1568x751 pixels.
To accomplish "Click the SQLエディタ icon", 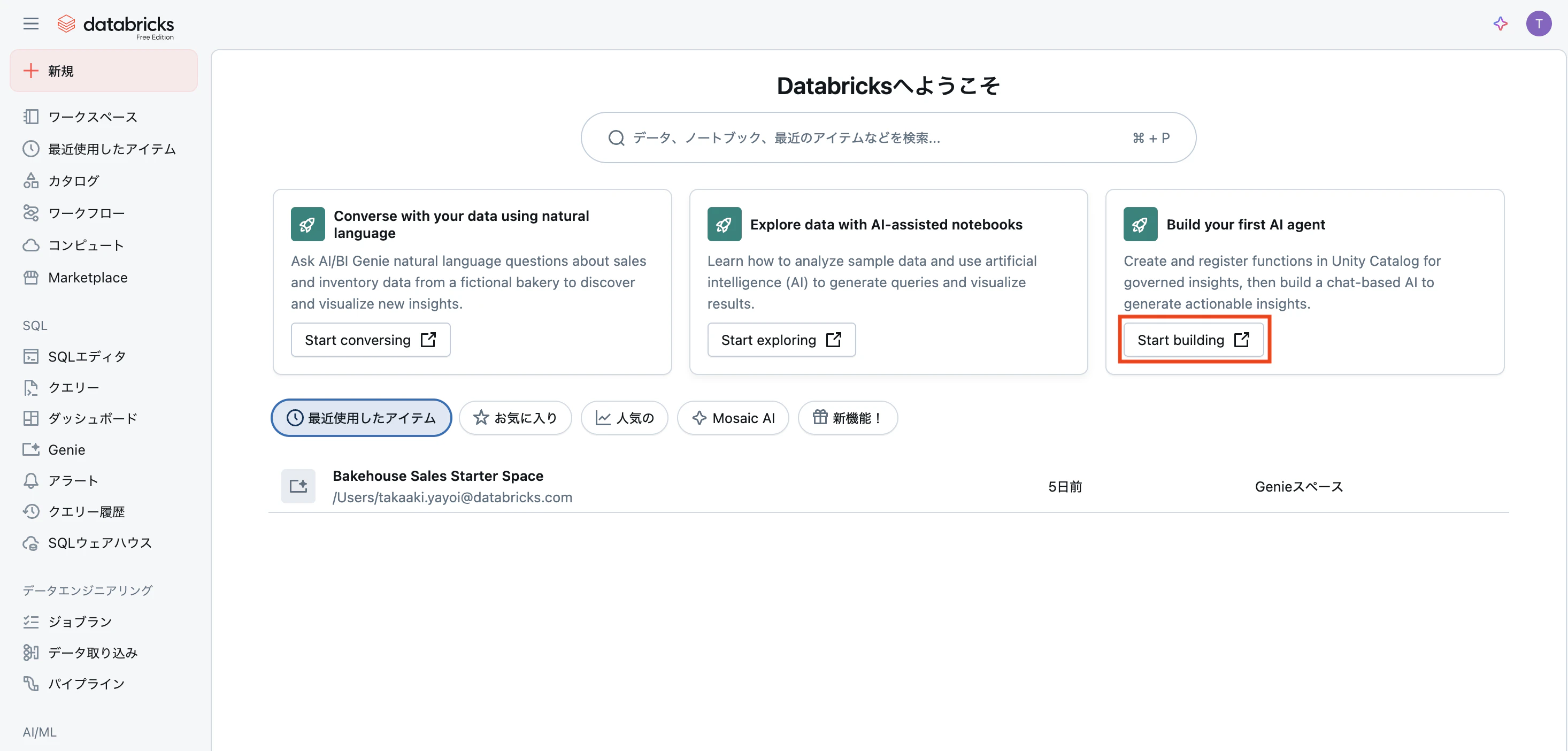I will point(30,357).
